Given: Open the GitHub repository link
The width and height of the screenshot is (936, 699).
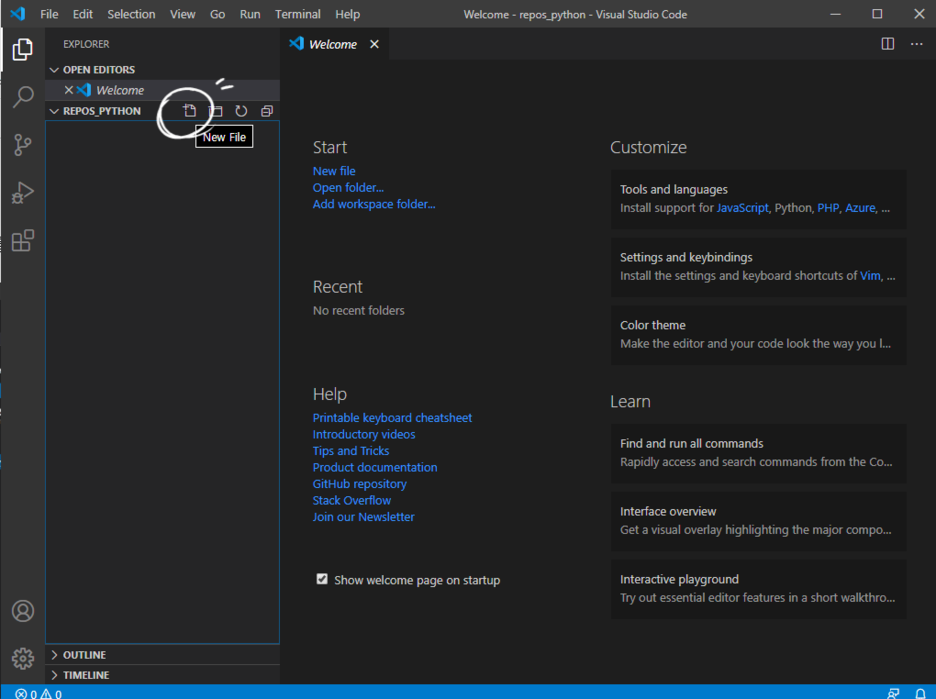Looking at the screenshot, I should [x=359, y=484].
